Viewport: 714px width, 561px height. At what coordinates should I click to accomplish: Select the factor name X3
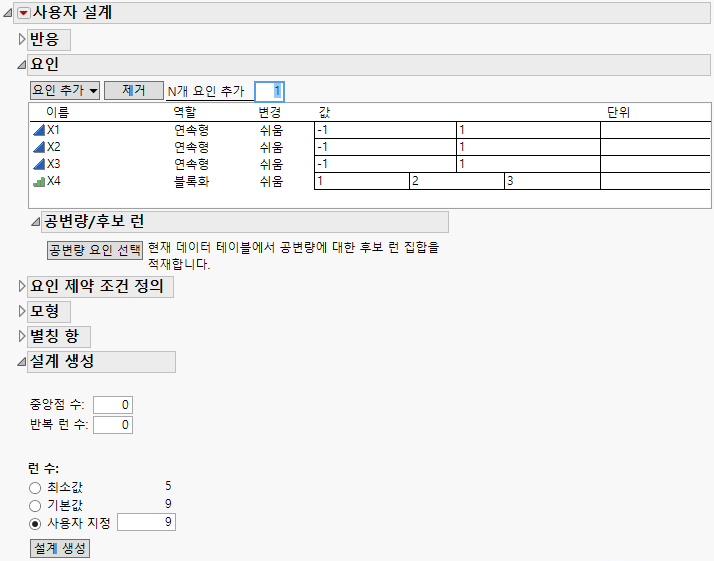53,164
